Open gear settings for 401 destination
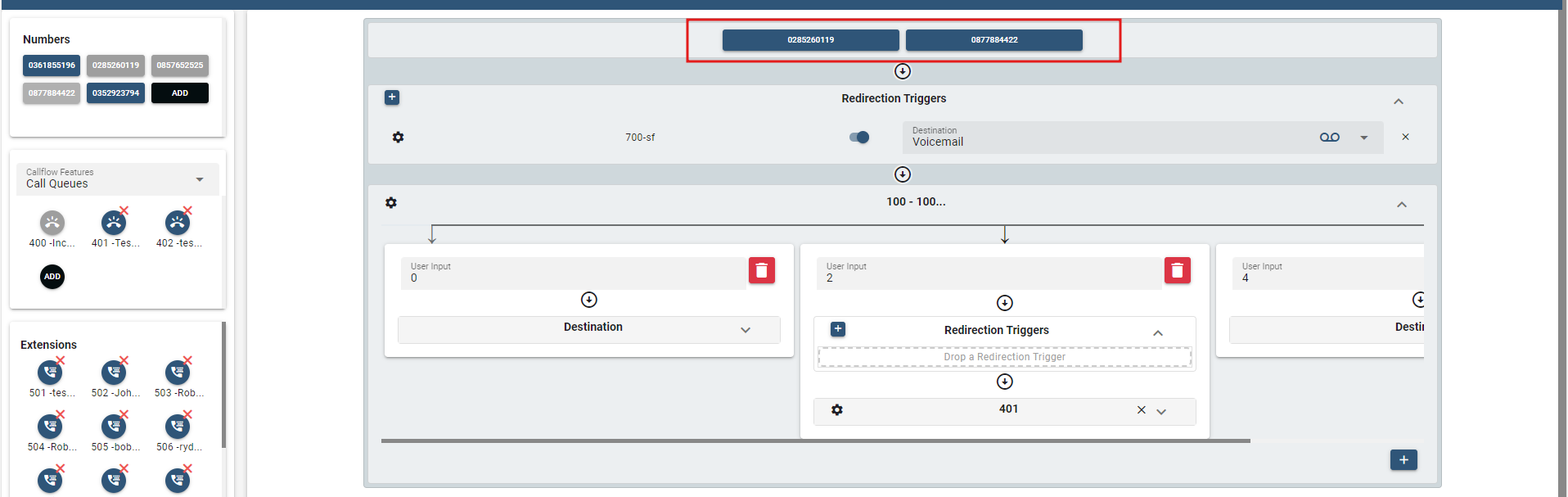Image resolution: width=1568 pixels, height=497 pixels. click(x=836, y=410)
